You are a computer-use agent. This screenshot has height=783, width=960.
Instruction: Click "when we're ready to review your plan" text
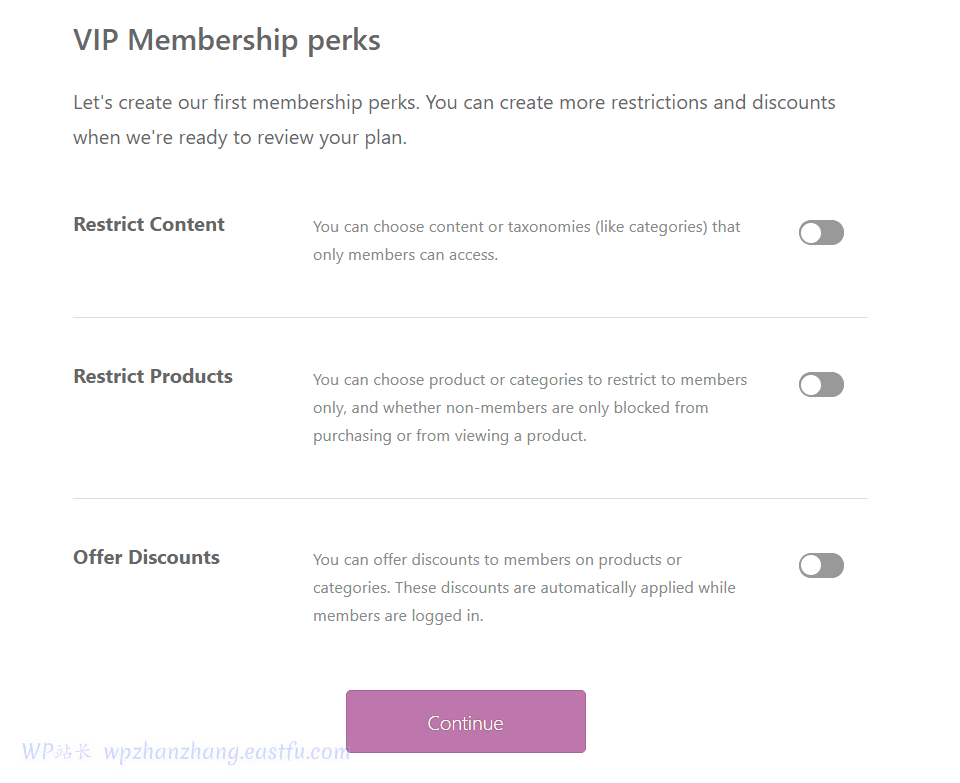pyautogui.click(x=240, y=138)
